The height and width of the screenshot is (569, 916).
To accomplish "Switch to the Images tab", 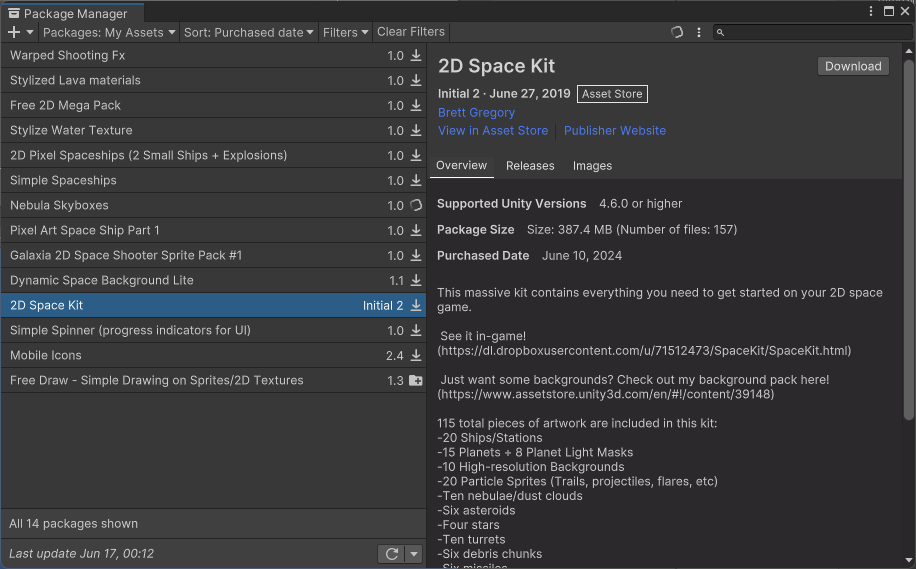I will [x=592, y=166].
